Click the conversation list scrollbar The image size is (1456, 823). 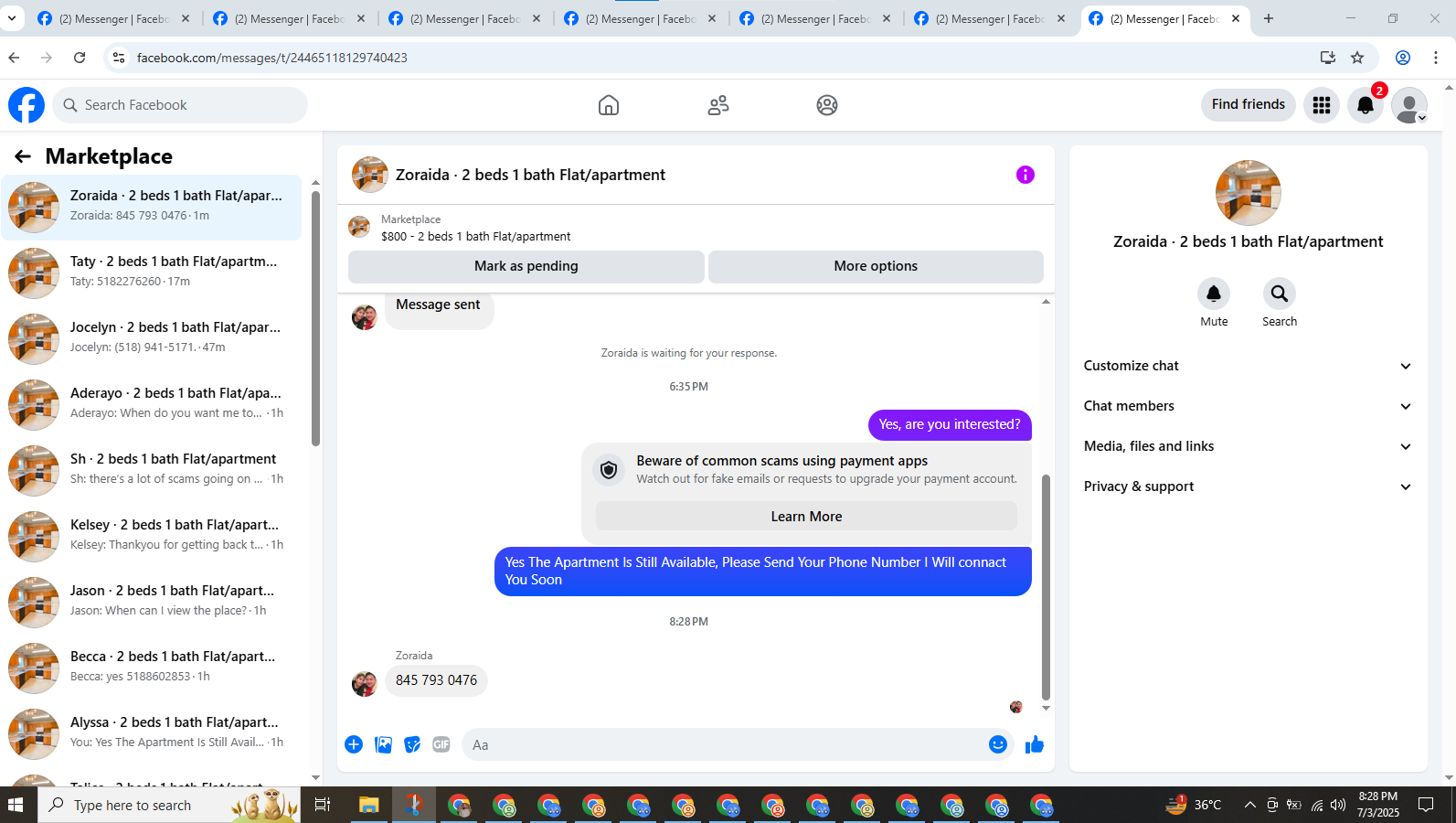(315, 318)
